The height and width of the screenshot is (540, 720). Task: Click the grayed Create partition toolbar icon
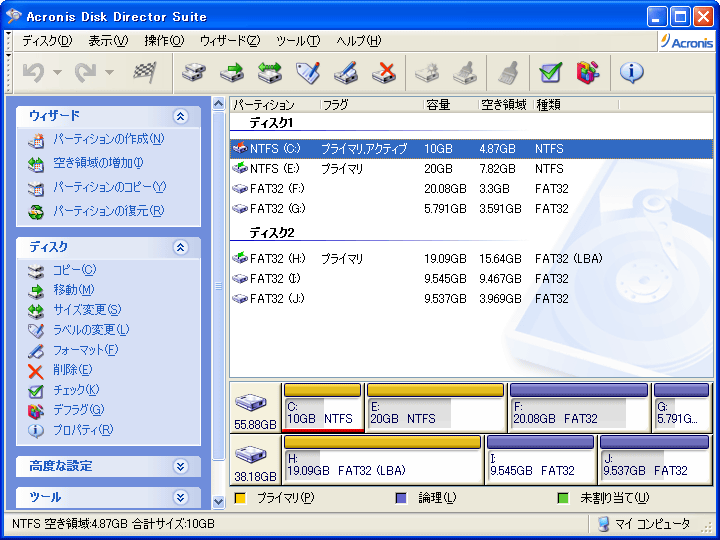pyautogui.click(x=427, y=72)
